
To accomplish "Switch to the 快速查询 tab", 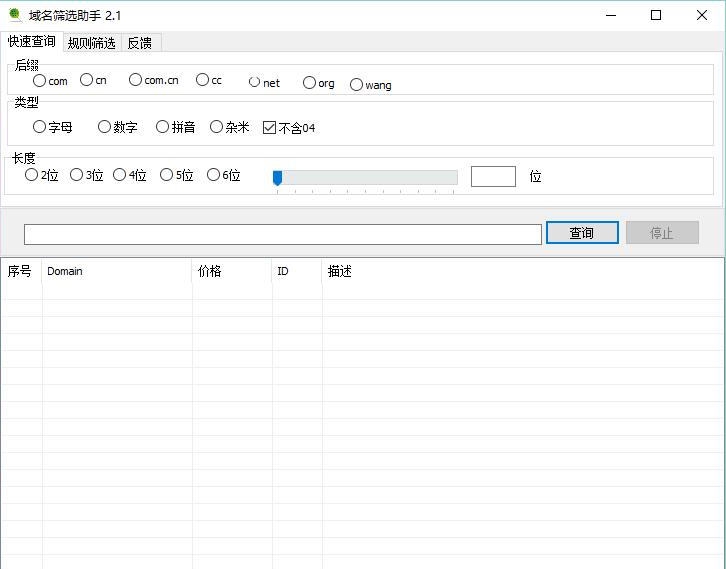I will 31,41.
